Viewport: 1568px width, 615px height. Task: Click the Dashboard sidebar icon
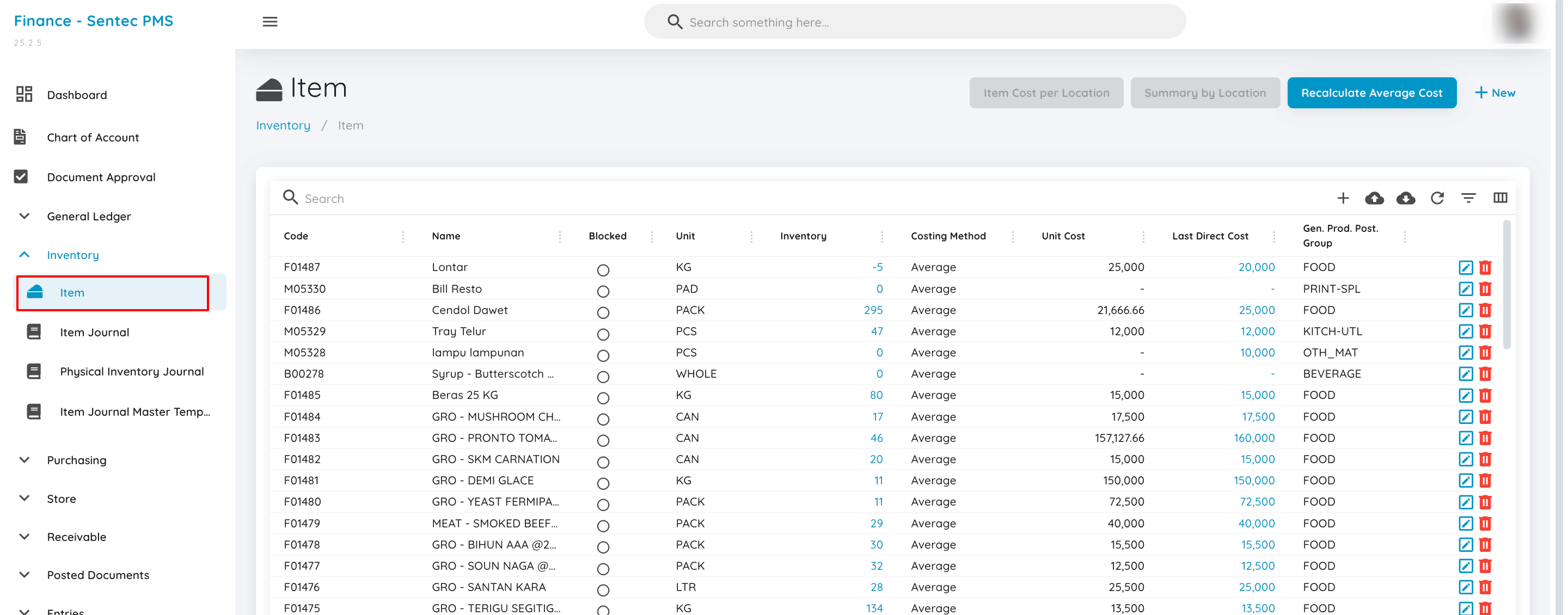point(24,94)
